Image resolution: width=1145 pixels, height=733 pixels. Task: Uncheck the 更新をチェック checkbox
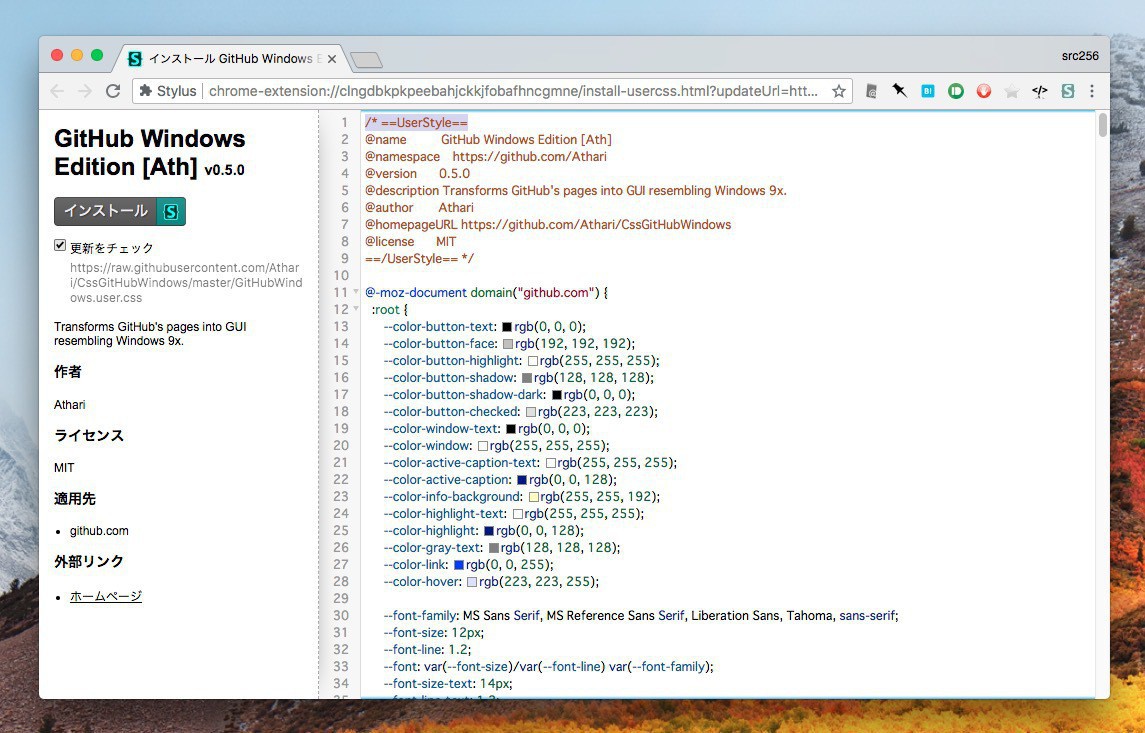[60, 245]
